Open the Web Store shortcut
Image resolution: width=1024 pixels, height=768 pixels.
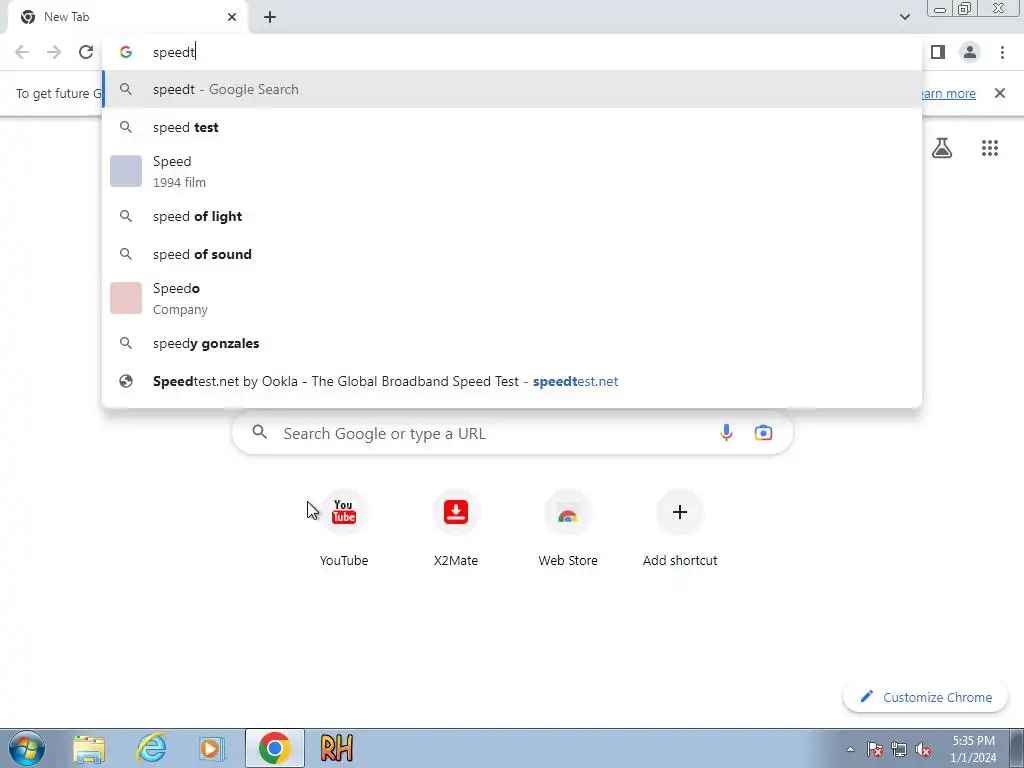coord(568,528)
